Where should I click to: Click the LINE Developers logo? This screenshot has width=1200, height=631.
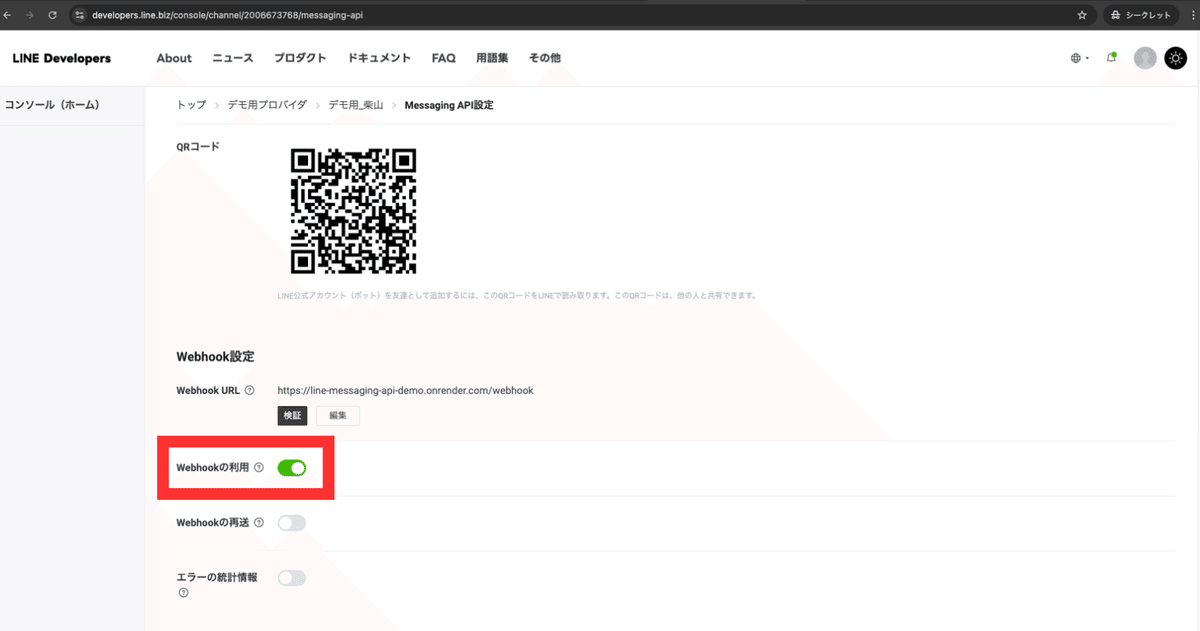[62, 58]
